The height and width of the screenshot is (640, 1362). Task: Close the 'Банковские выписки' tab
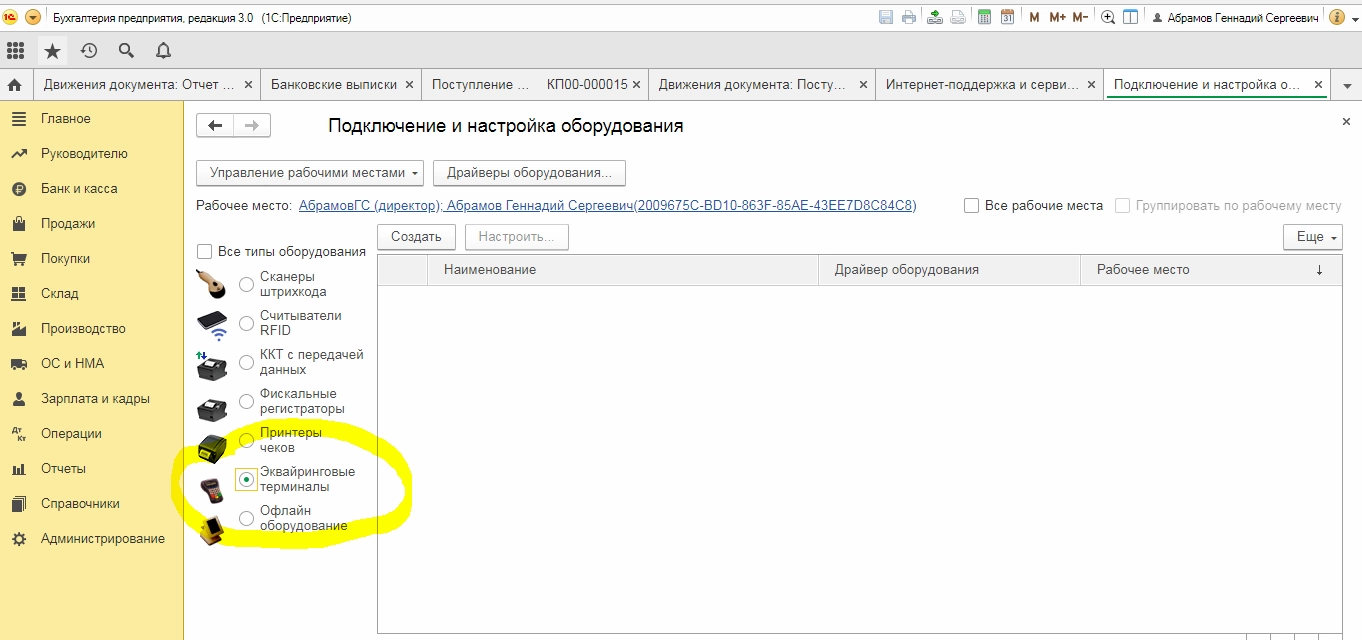click(409, 85)
